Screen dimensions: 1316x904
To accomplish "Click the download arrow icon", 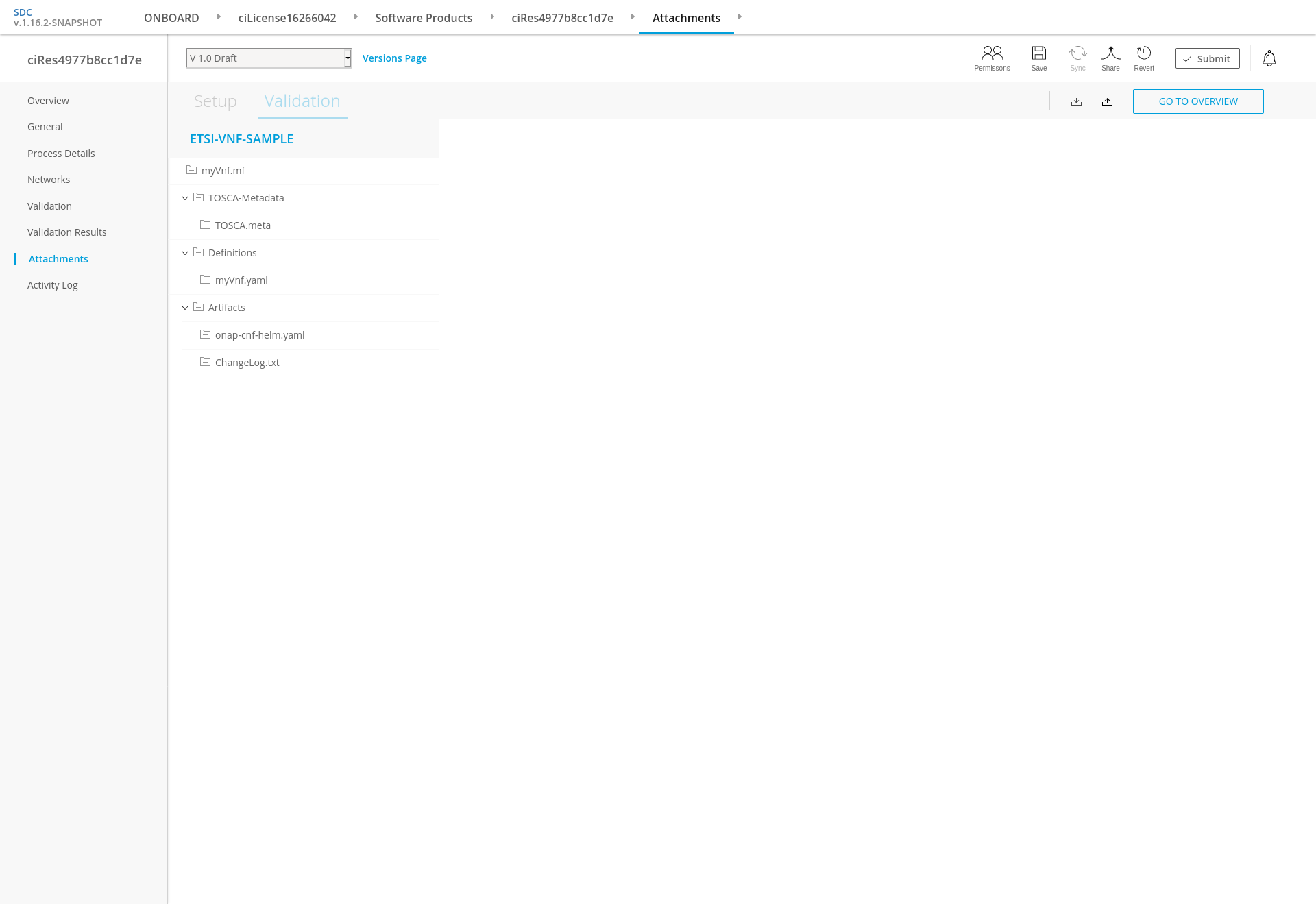I will pyautogui.click(x=1076, y=101).
